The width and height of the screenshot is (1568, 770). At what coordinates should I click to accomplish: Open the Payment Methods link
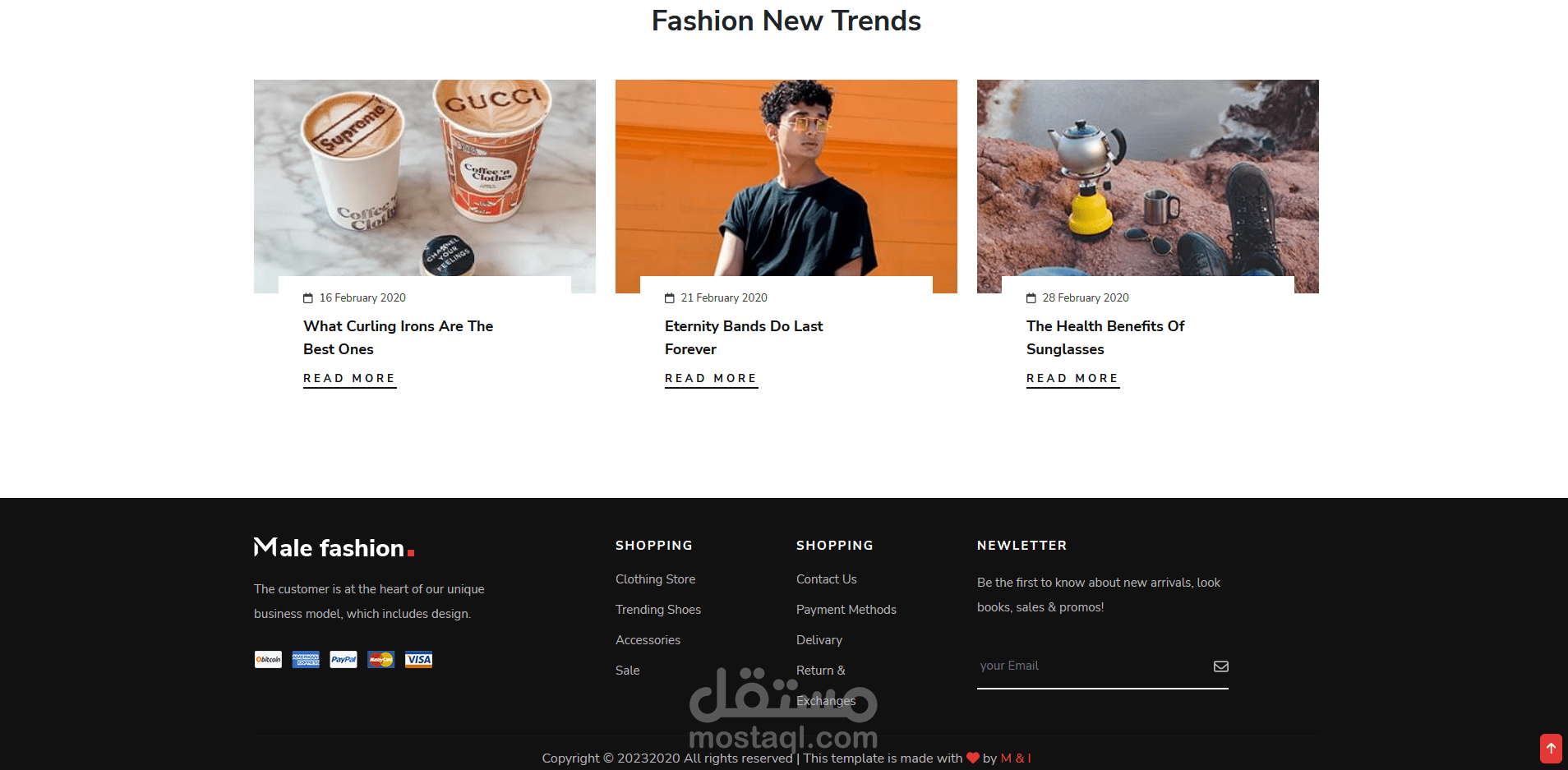click(x=846, y=610)
